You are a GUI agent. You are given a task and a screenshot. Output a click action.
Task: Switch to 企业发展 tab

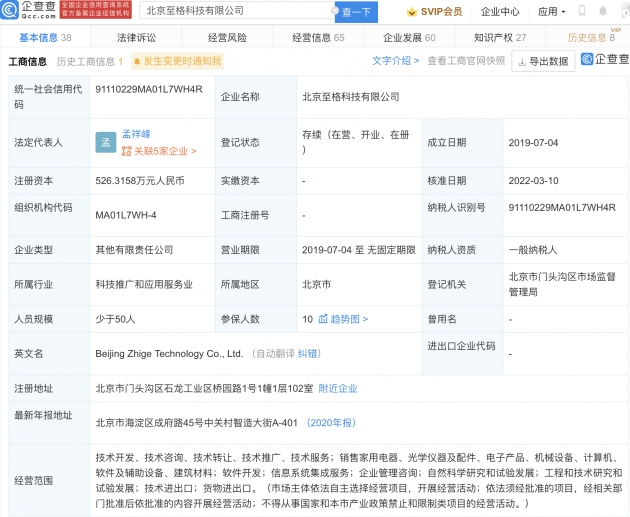pos(409,37)
